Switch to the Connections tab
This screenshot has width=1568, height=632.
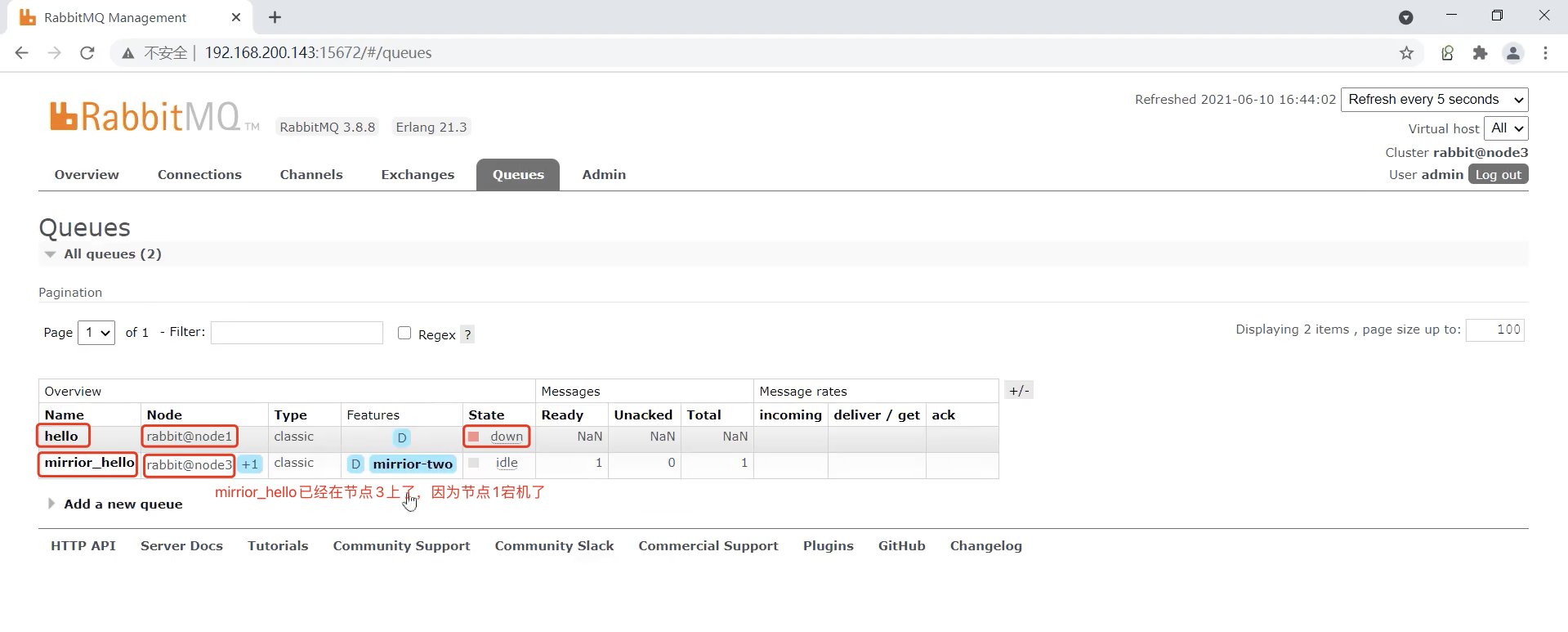199,175
